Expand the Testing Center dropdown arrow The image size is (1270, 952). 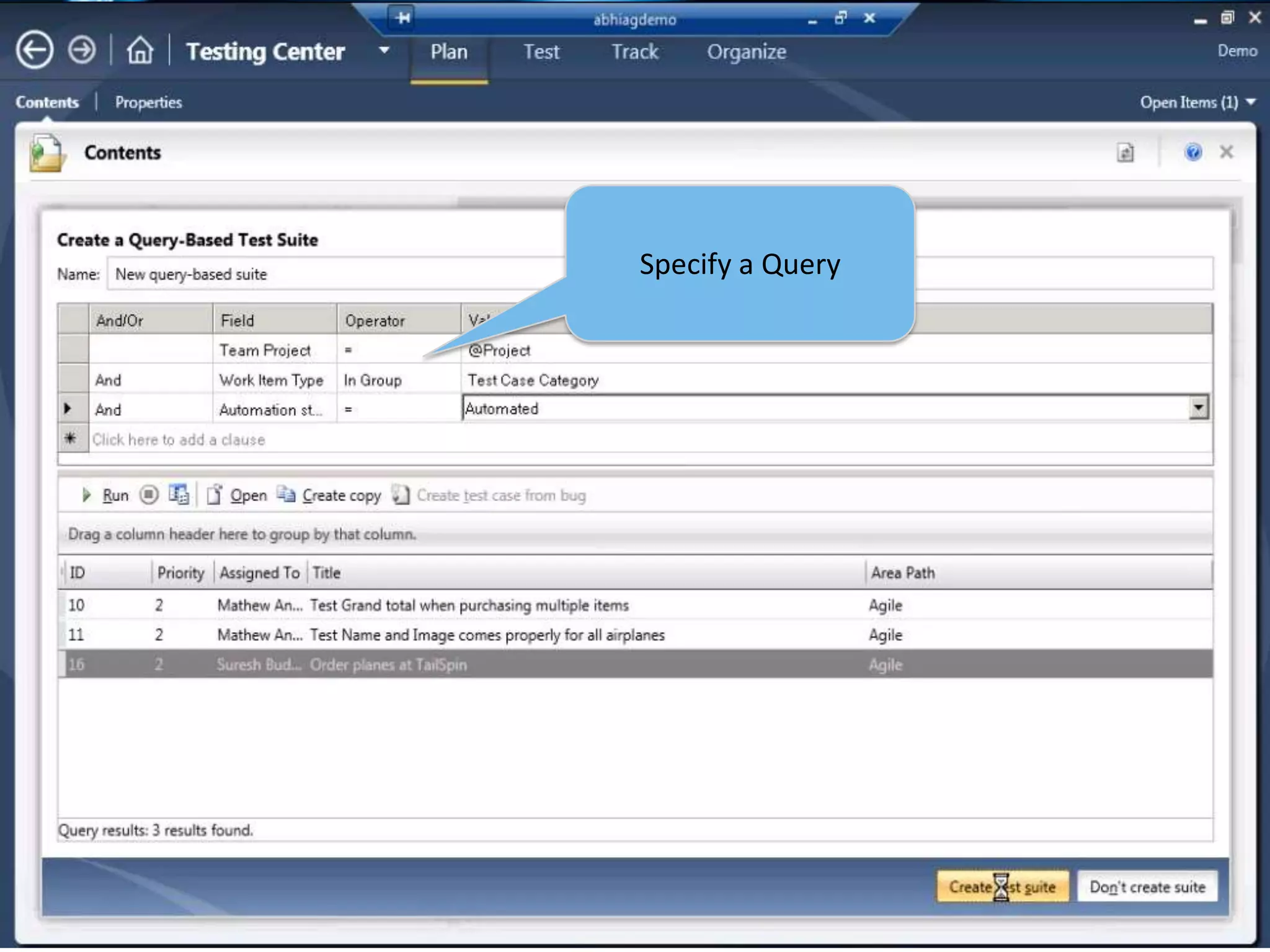click(384, 50)
